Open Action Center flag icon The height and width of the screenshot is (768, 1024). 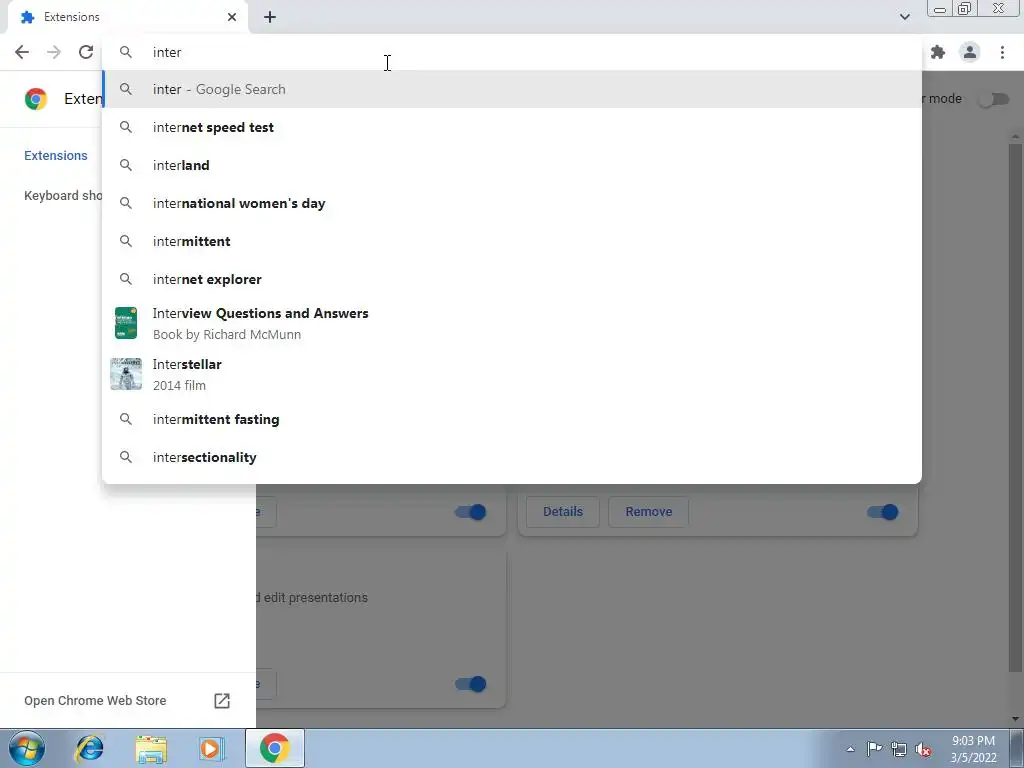pos(874,749)
